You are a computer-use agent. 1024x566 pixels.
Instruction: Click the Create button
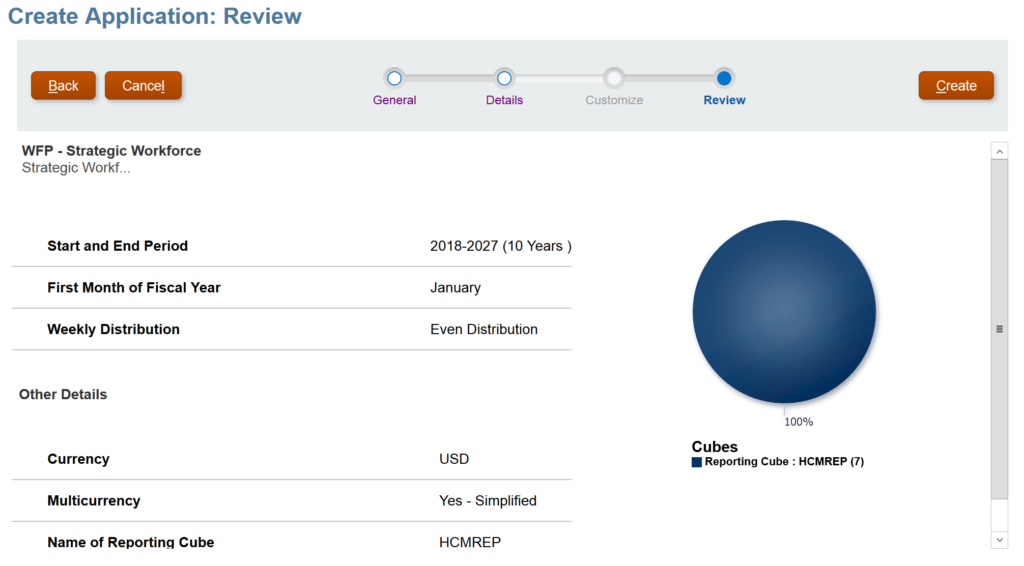click(956, 86)
